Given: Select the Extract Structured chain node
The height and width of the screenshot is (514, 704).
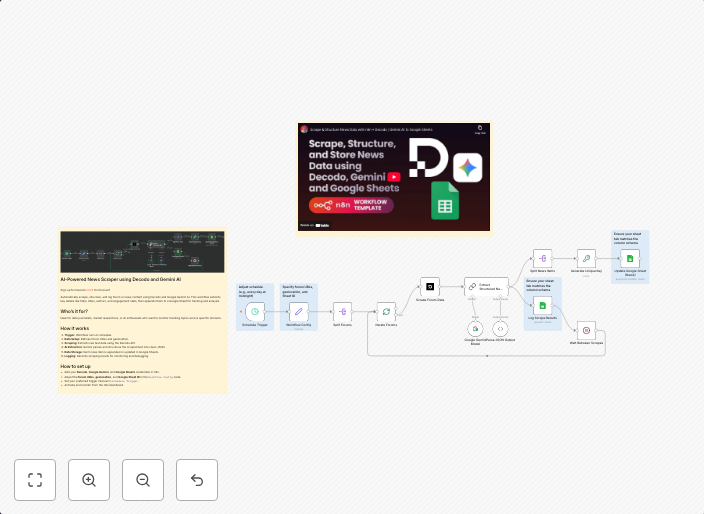Looking at the screenshot, I should pos(486,286).
